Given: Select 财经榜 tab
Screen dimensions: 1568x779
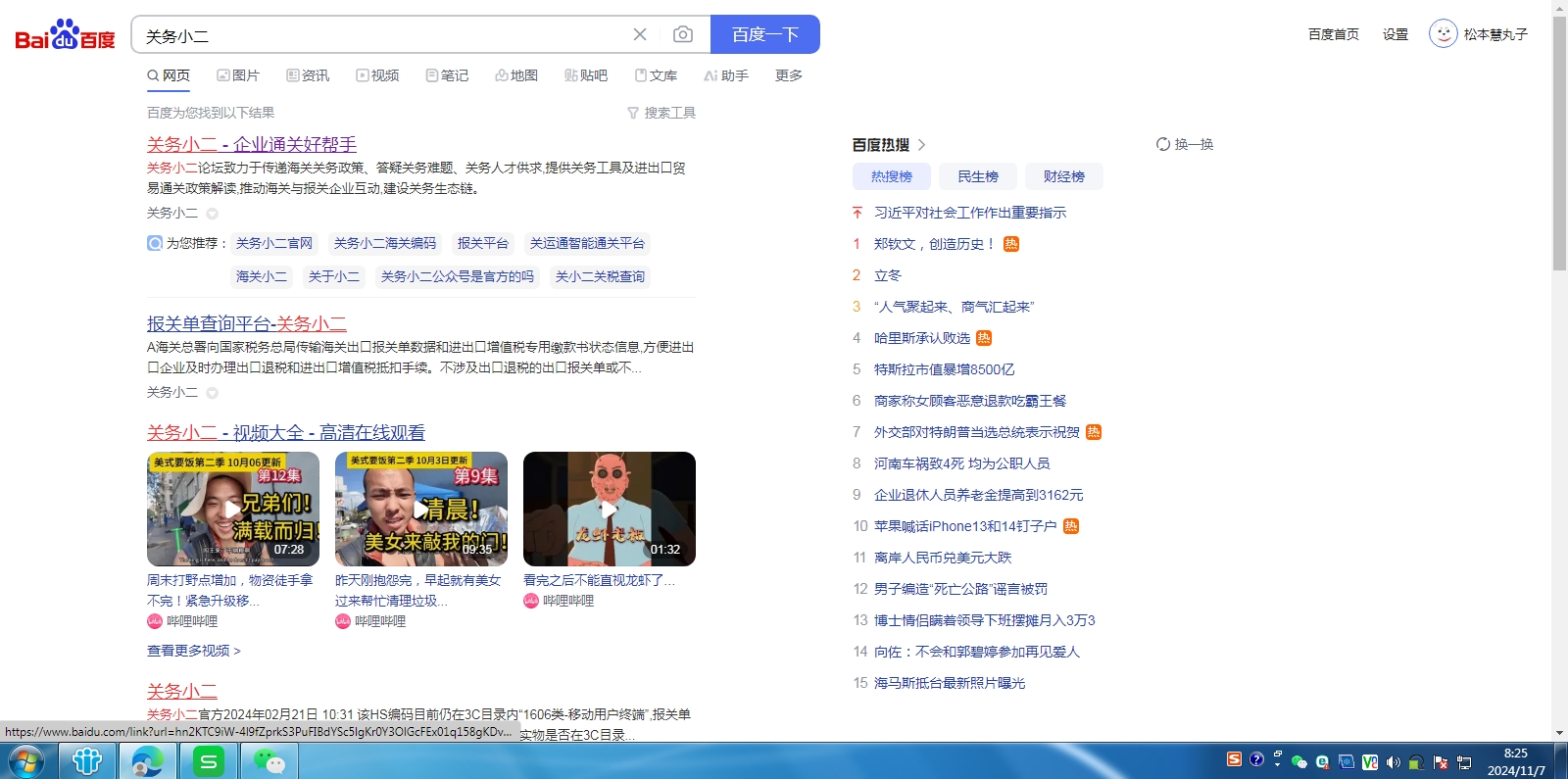Looking at the screenshot, I should click(1064, 176).
